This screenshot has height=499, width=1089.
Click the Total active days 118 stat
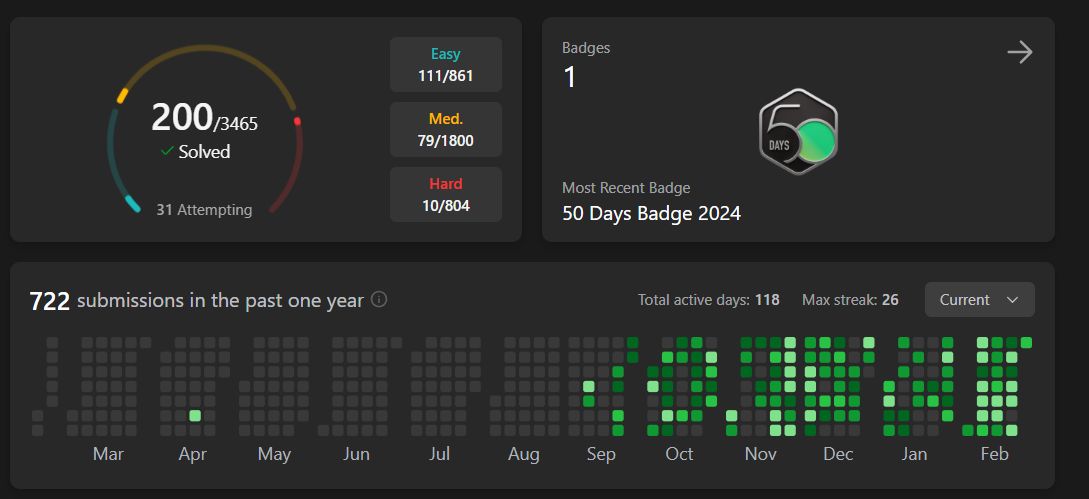click(x=708, y=300)
